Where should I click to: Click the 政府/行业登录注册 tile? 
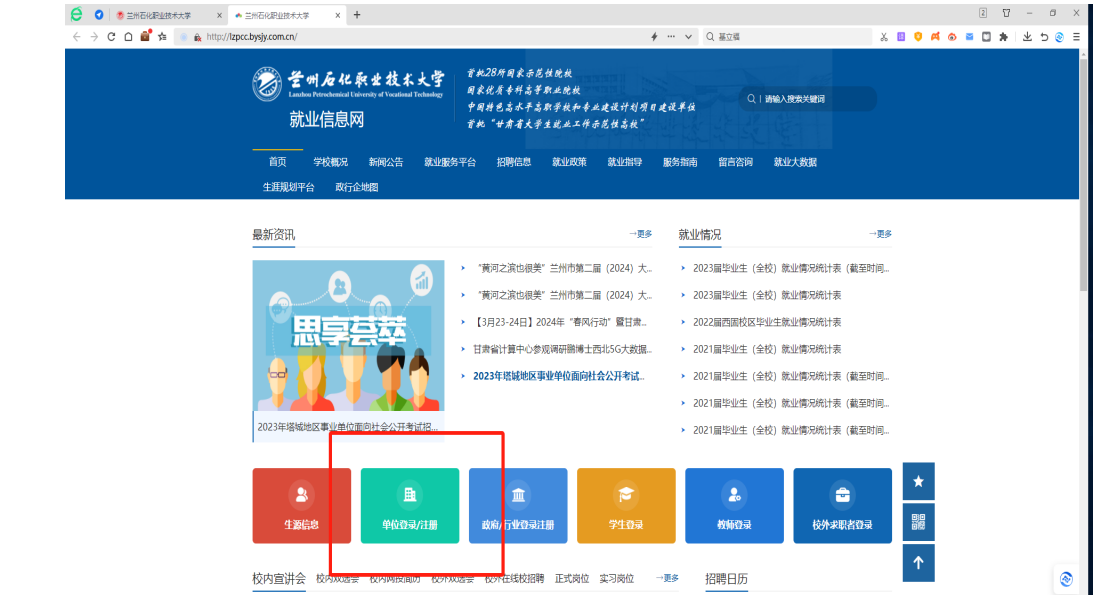pos(518,505)
